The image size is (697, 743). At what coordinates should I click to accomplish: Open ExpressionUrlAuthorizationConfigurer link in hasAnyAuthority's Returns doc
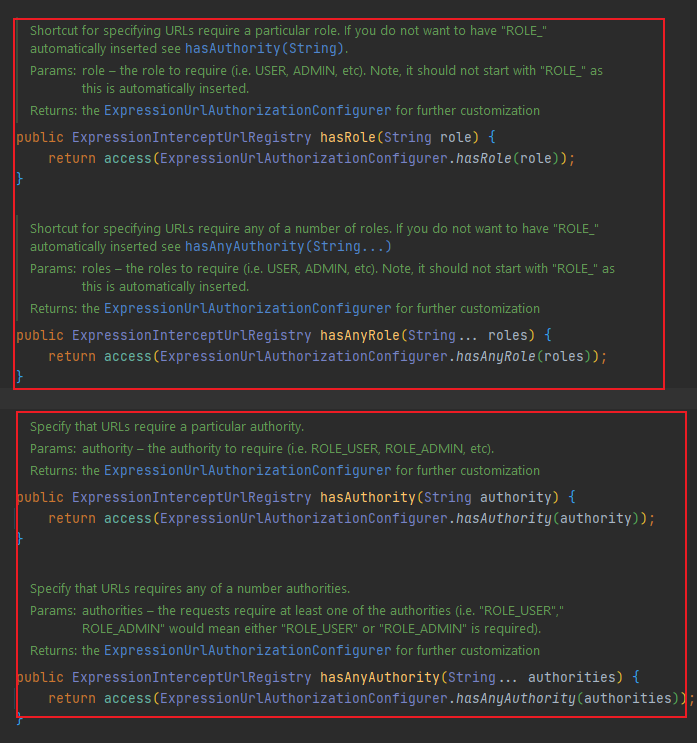[248, 651]
